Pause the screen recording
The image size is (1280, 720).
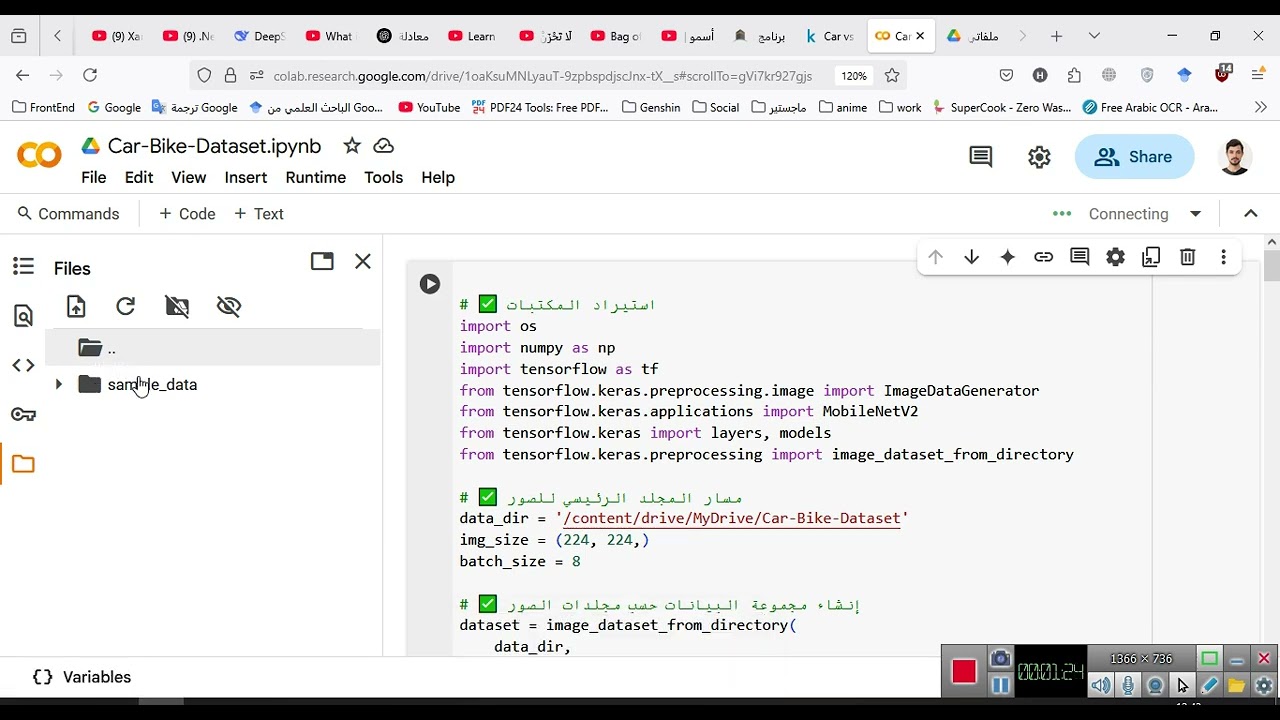pyautogui.click(x=1000, y=685)
